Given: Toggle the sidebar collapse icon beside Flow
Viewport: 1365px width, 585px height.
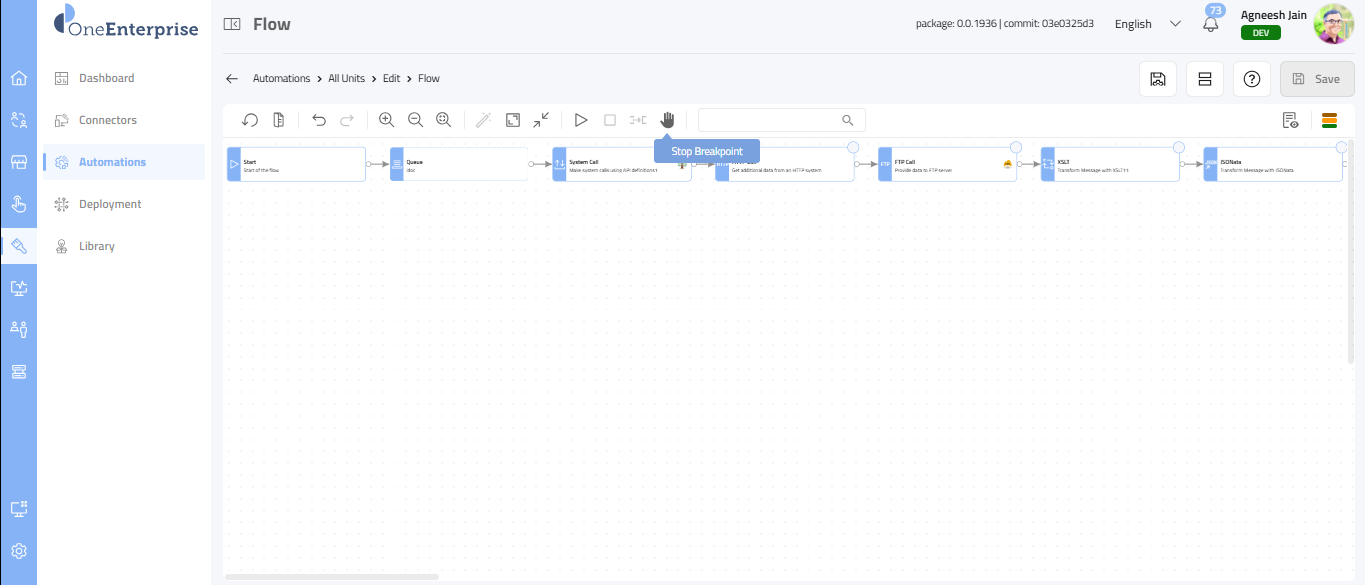Looking at the screenshot, I should point(232,24).
